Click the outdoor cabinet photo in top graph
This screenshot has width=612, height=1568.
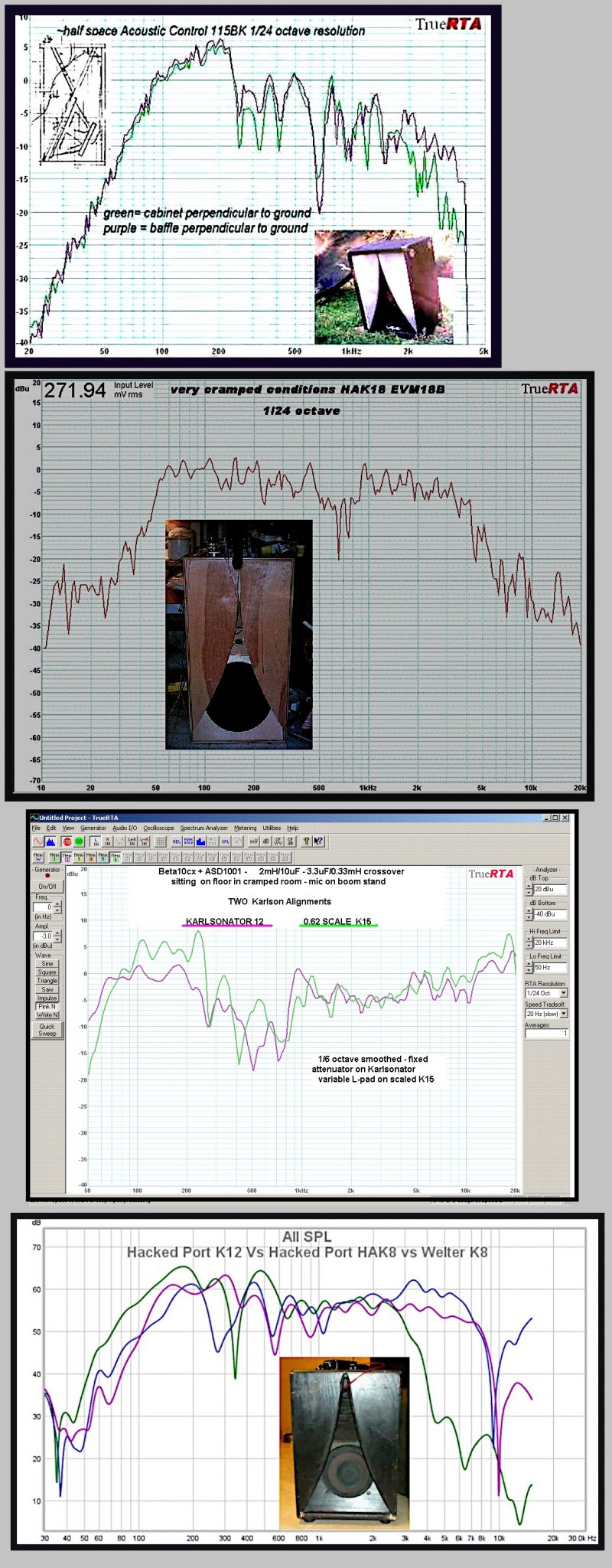pos(382,286)
